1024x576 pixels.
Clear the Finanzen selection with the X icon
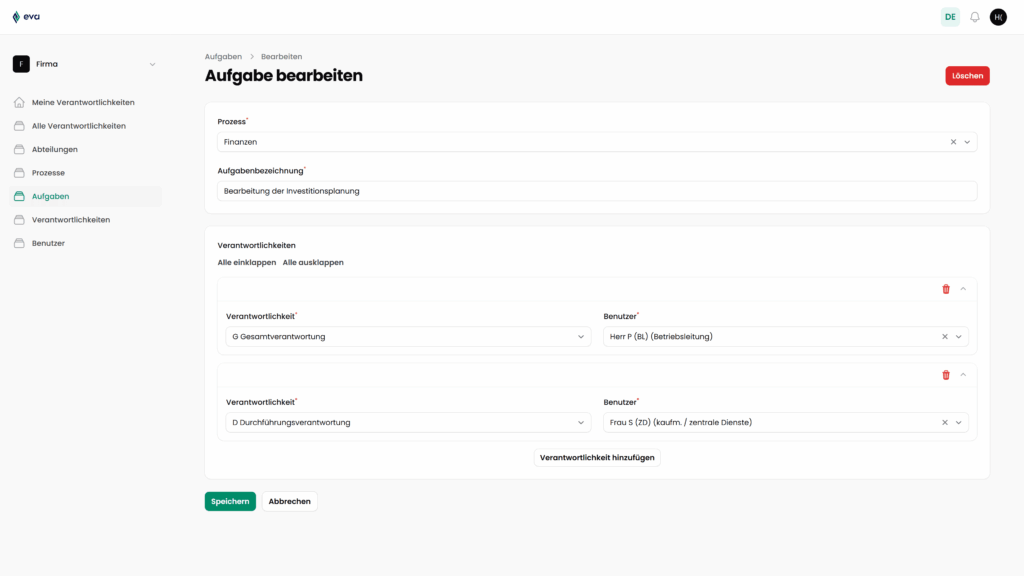pos(952,141)
